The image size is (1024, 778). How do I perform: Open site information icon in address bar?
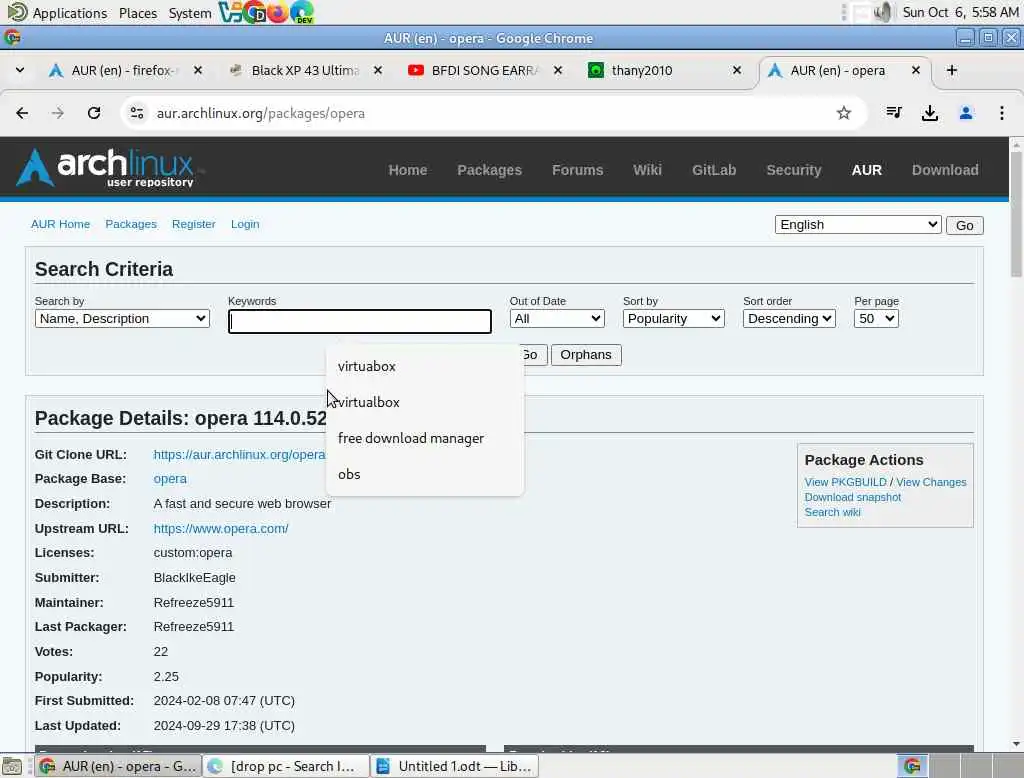[136, 113]
